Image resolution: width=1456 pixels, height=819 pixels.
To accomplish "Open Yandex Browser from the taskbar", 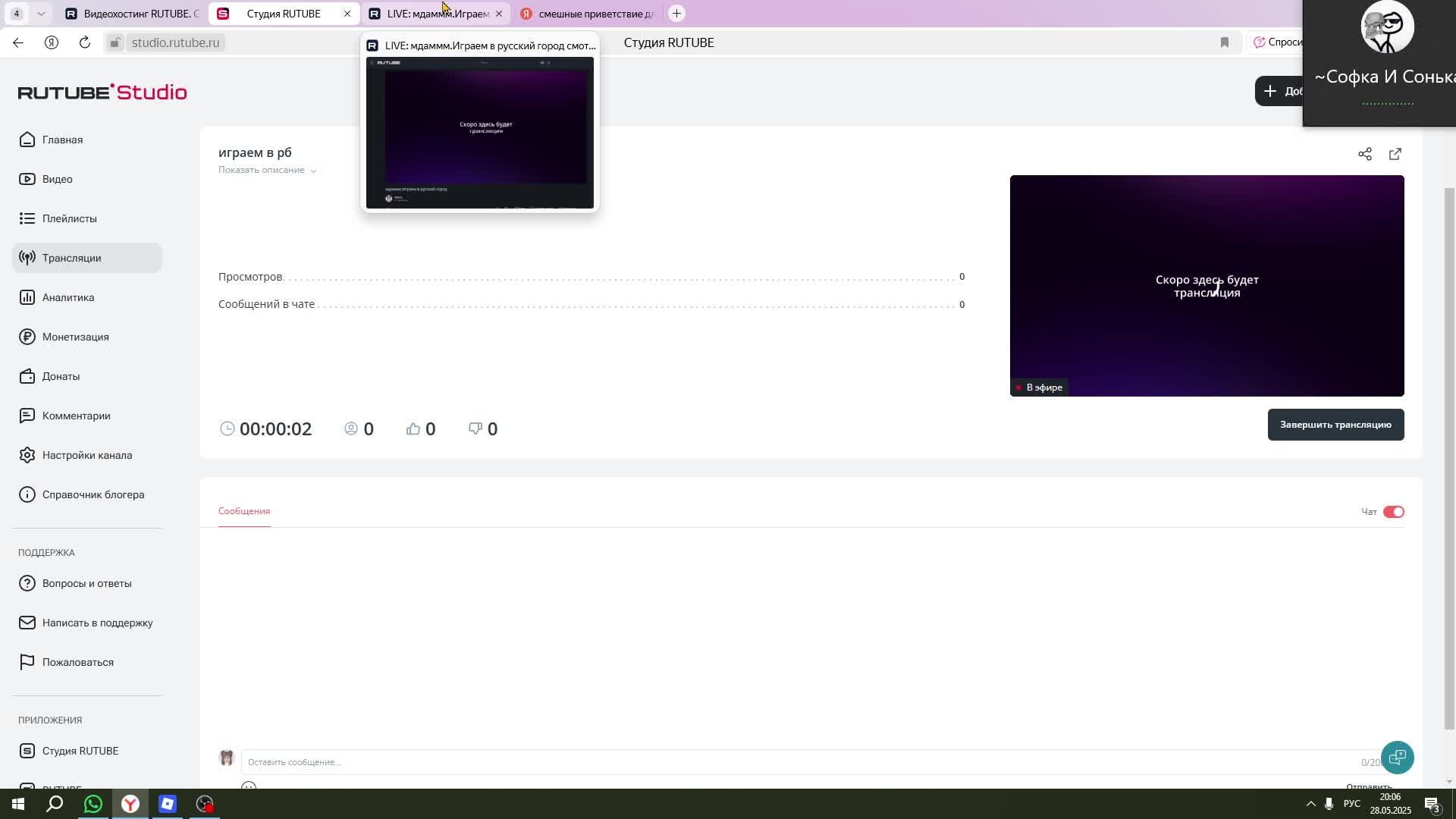I will coord(130,804).
